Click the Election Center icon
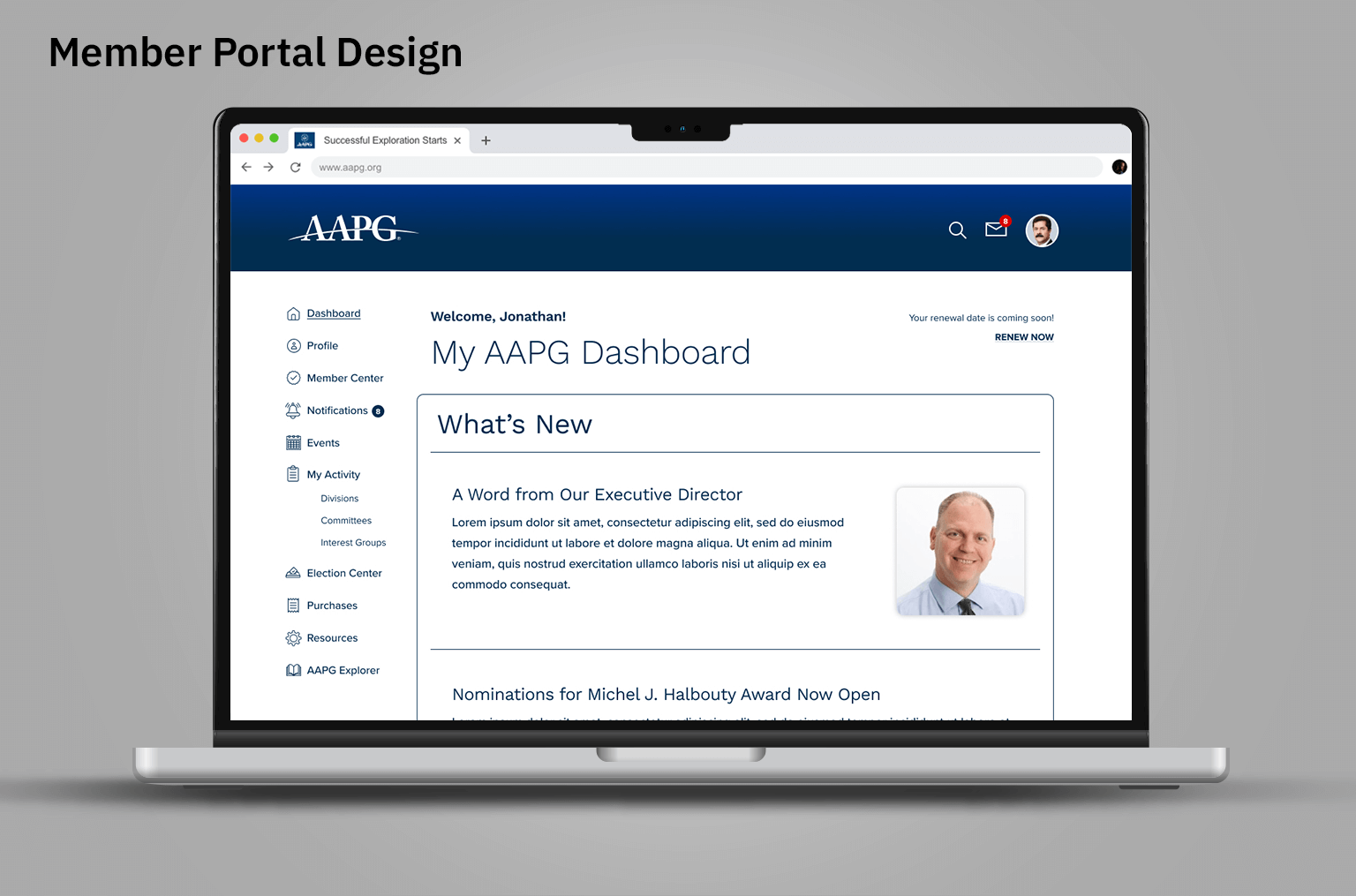Image resolution: width=1356 pixels, height=896 pixels. point(293,573)
